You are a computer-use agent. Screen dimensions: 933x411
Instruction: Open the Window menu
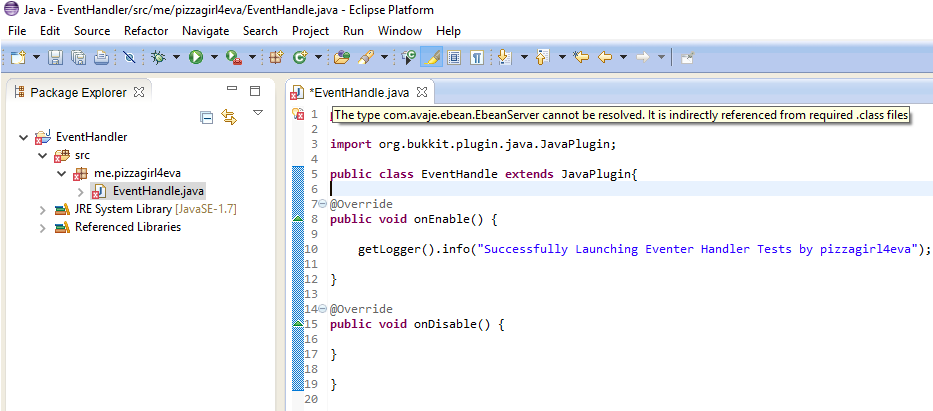(x=400, y=31)
